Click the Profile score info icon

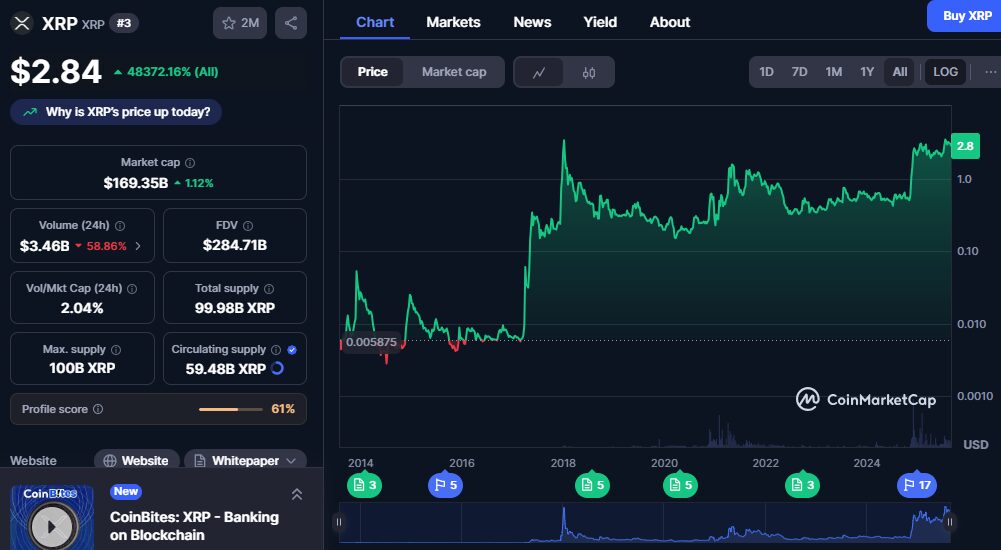(98, 409)
